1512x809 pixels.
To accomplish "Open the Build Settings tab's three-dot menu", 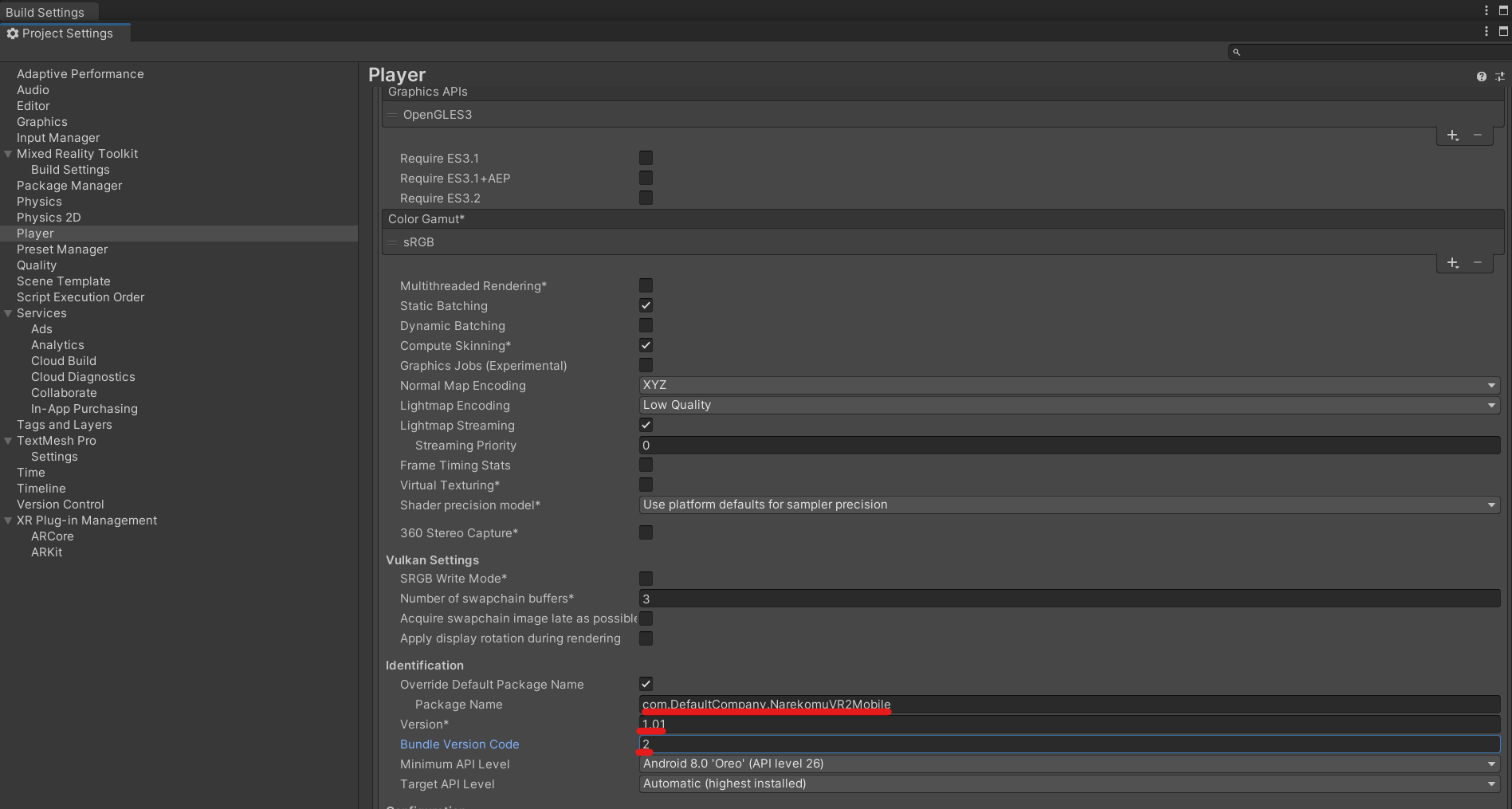I will tap(1486, 11).
